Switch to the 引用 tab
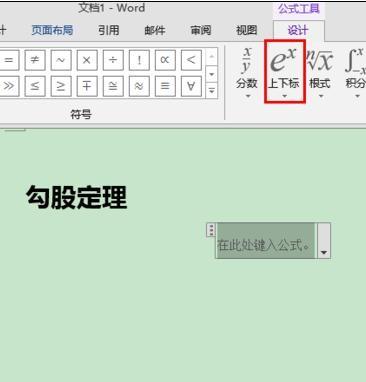 [x=109, y=31]
